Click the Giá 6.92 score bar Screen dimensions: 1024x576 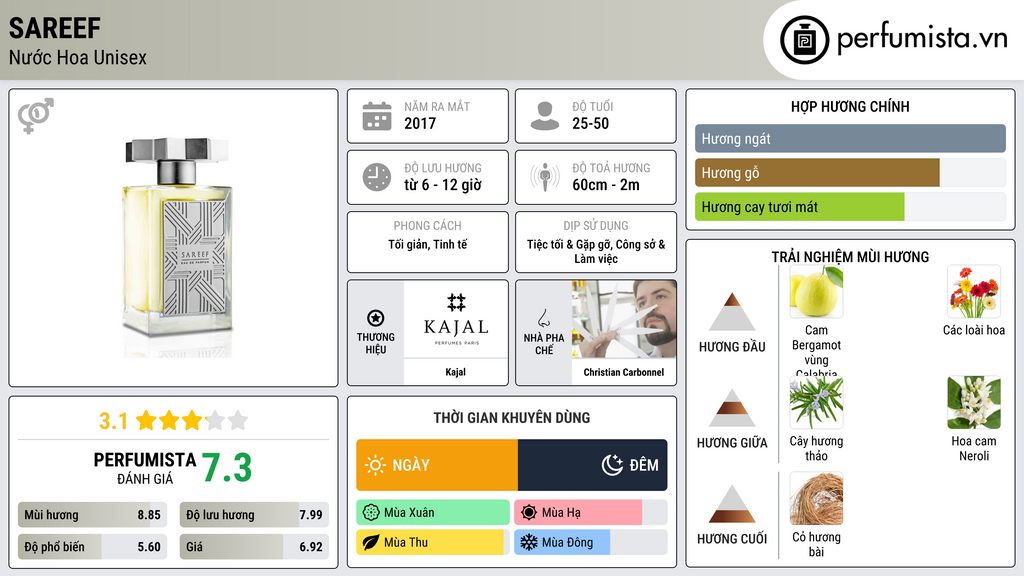(254, 547)
